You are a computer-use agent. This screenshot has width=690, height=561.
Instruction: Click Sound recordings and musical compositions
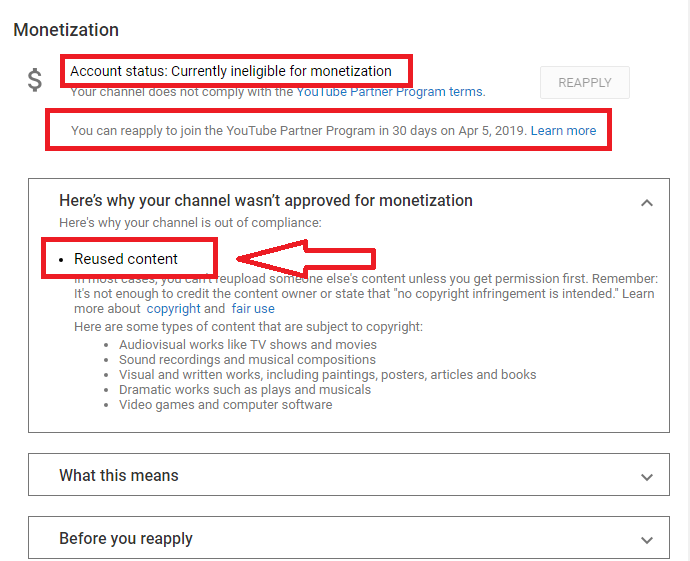pos(247,359)
